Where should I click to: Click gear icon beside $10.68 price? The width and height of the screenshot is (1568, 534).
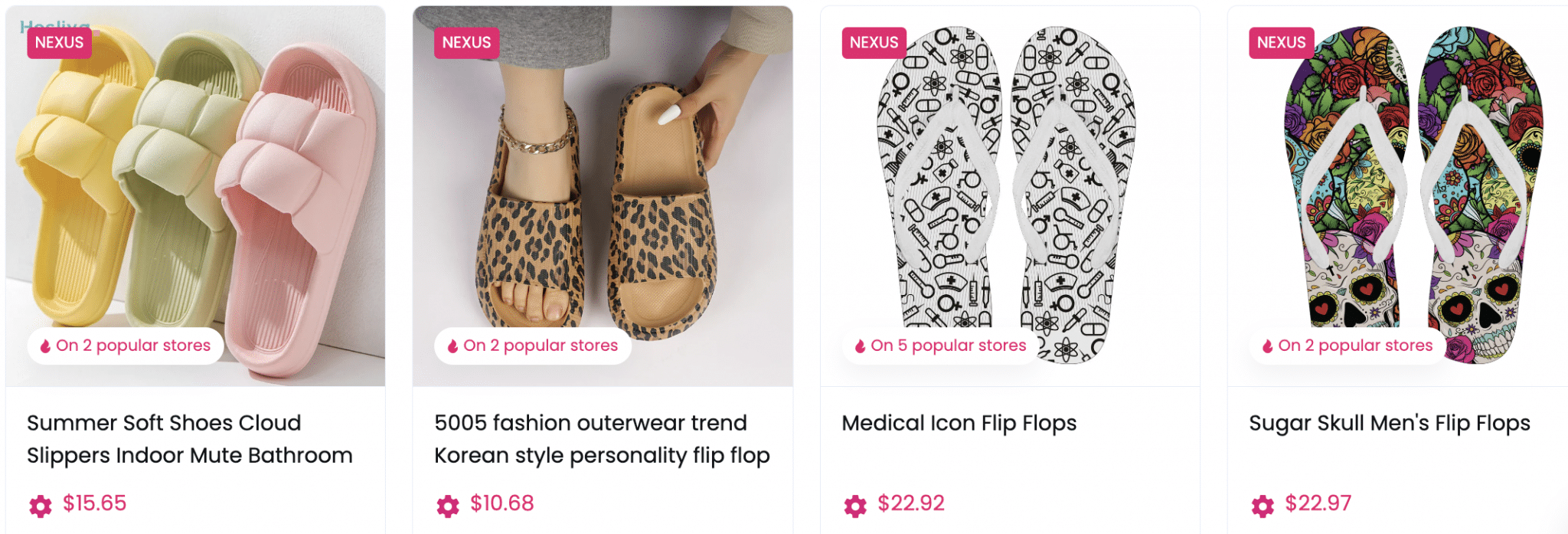448,506
